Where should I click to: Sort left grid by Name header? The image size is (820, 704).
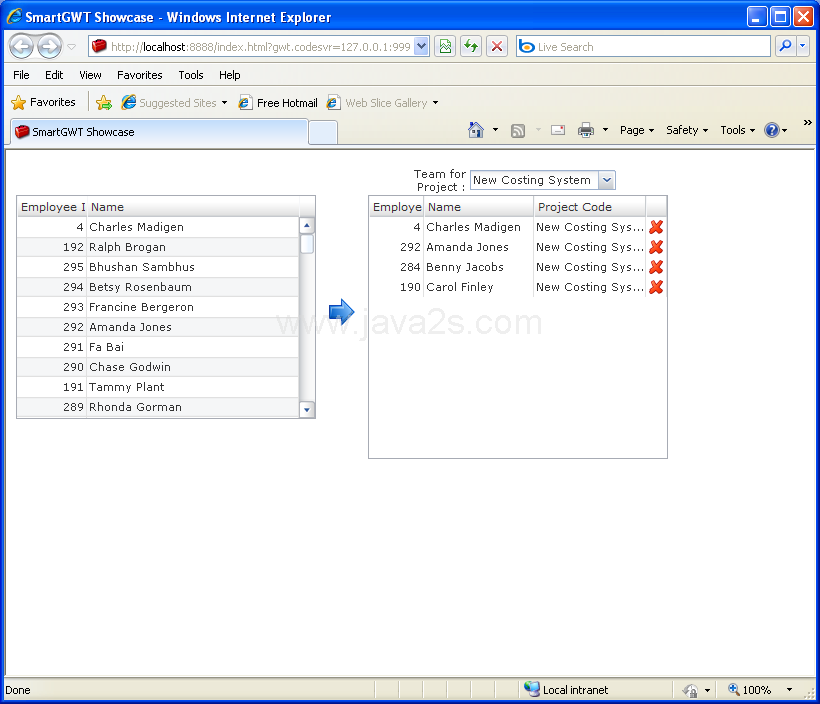(193, 207)
